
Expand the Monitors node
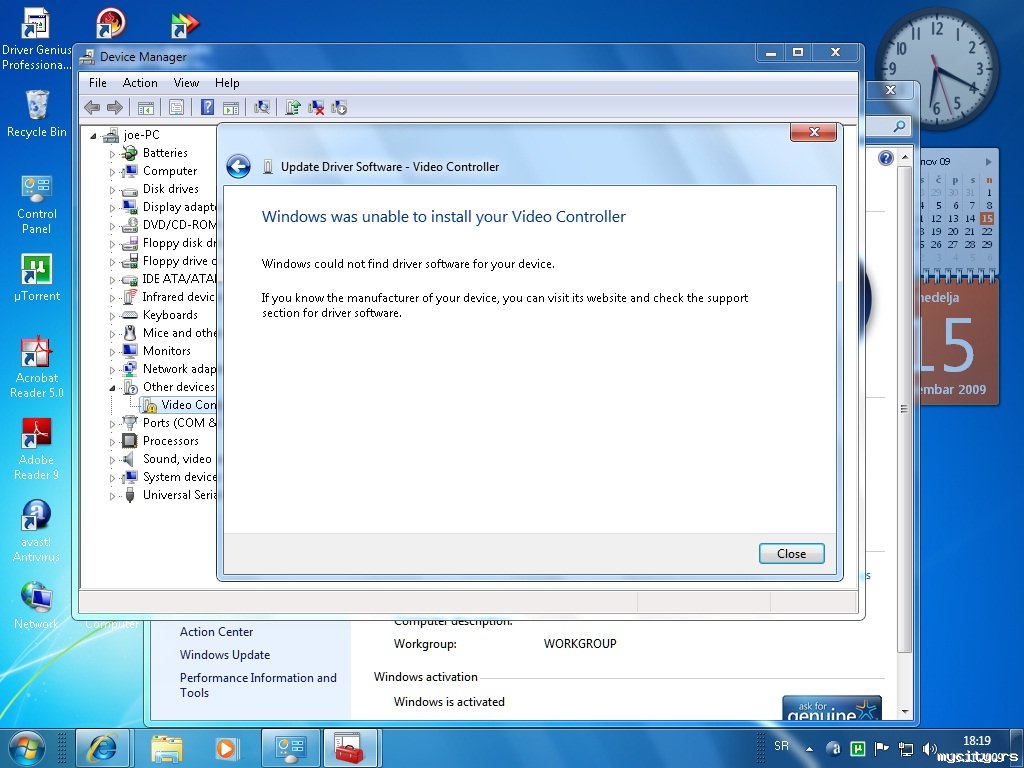pos(112,352)
